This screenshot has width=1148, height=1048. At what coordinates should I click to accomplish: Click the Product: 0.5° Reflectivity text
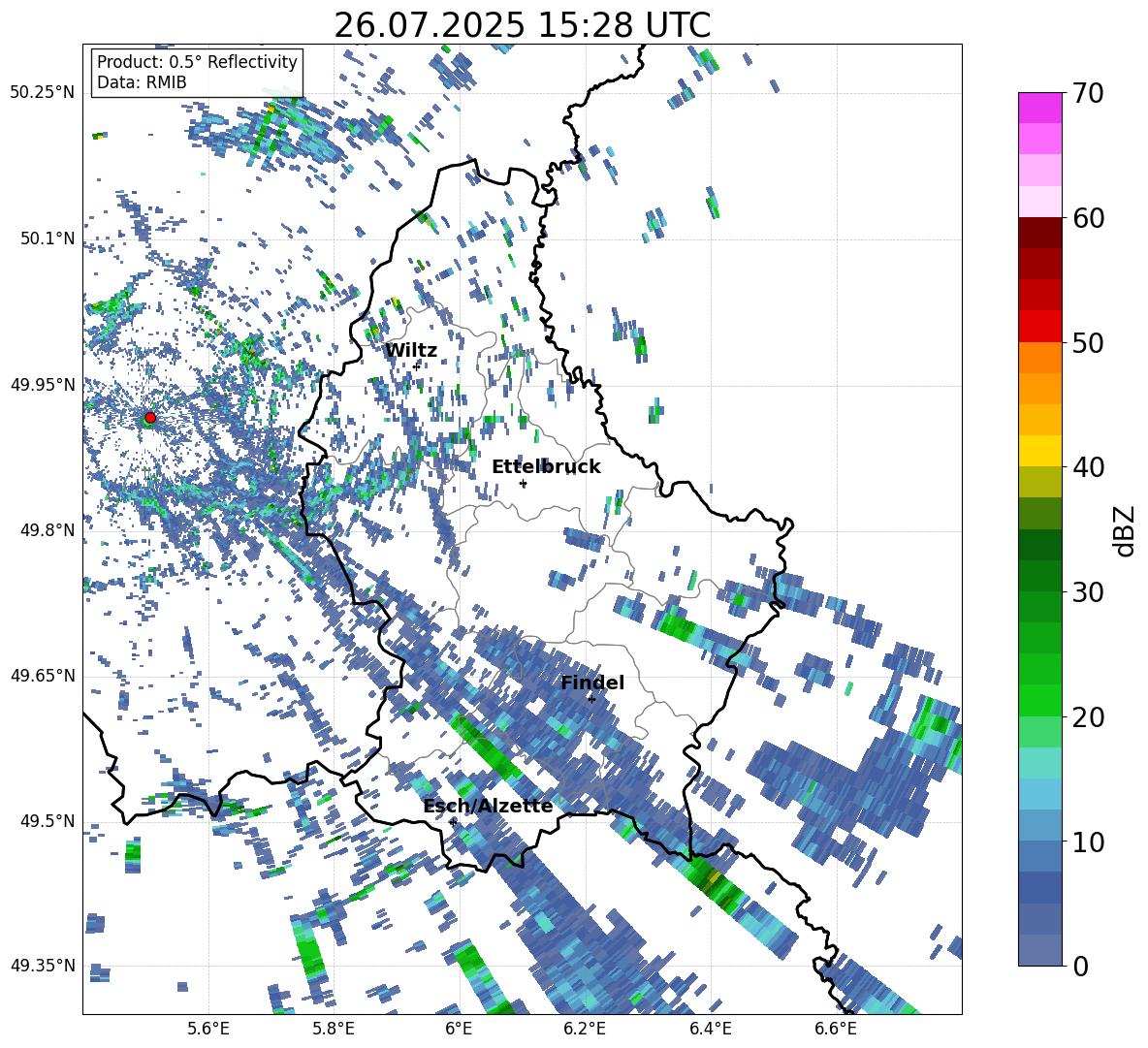pos(197,62)
